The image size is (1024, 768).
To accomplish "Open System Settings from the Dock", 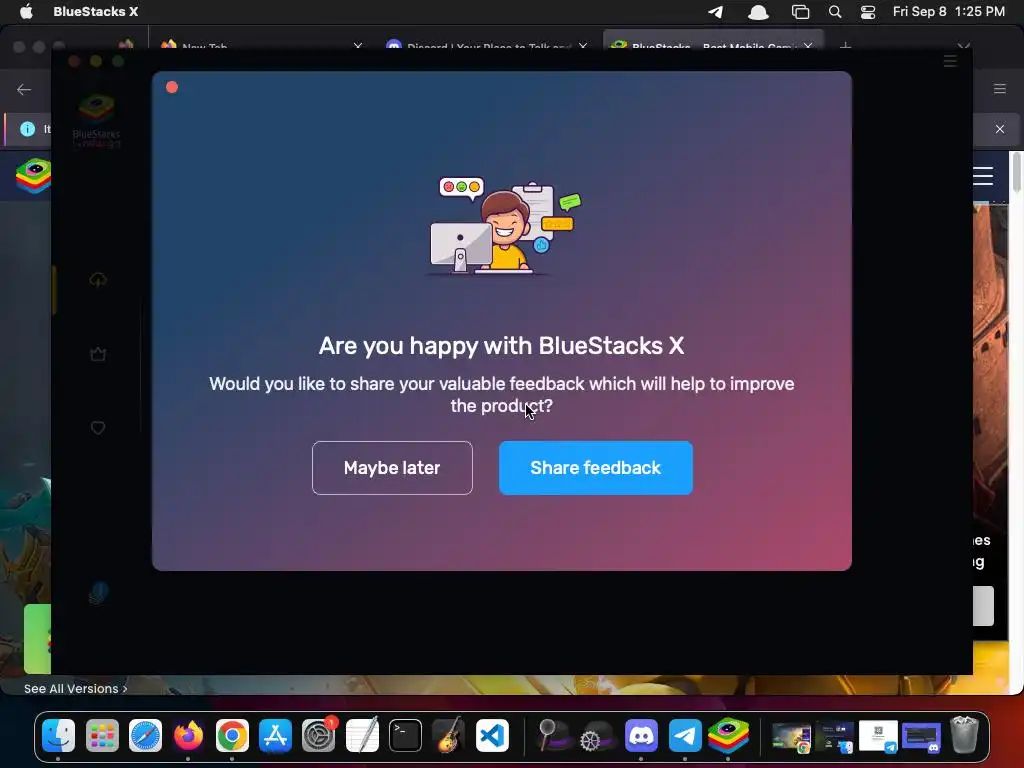I will 319,736.
